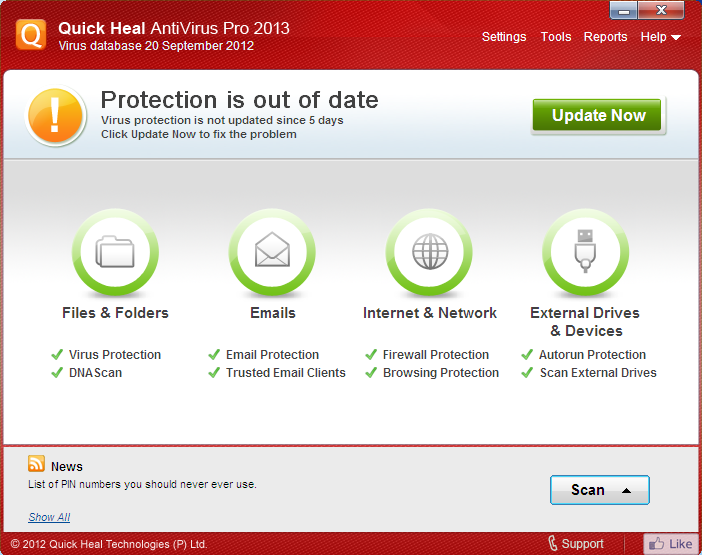Click the News section title
This screenshot has width=702, height=555.
coord(67,466)
